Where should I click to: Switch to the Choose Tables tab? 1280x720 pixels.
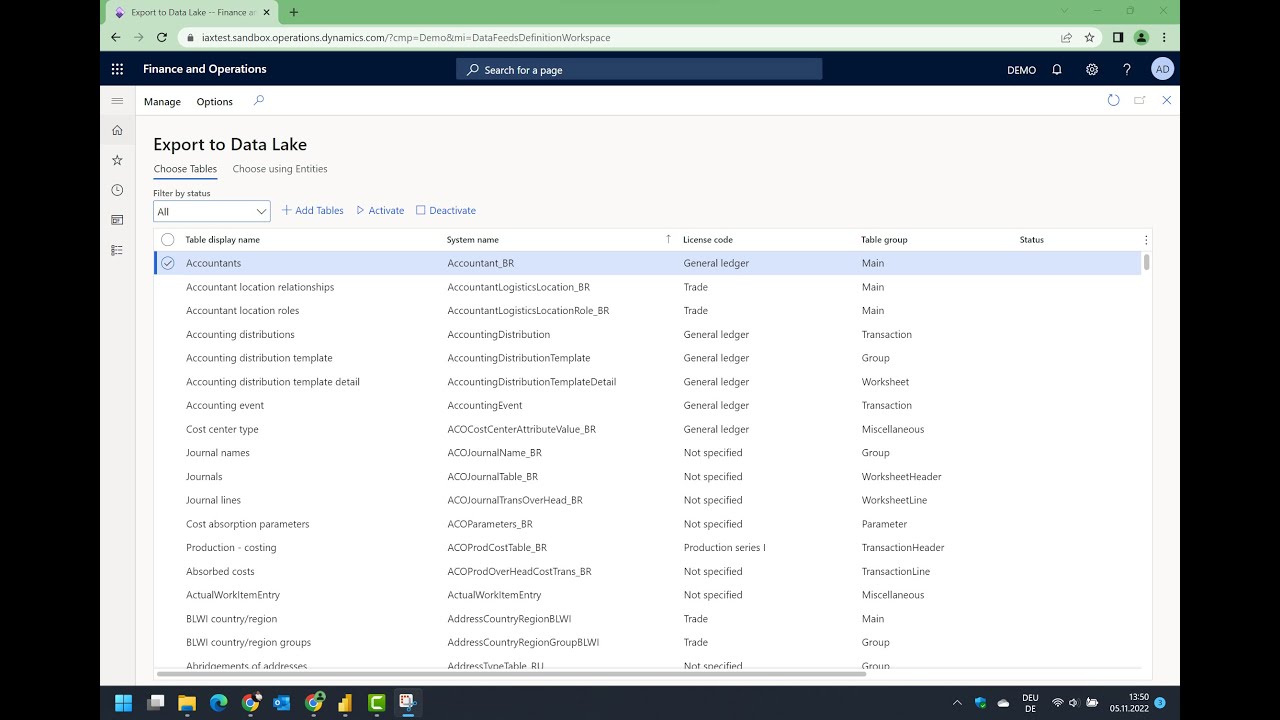[185, 169]
